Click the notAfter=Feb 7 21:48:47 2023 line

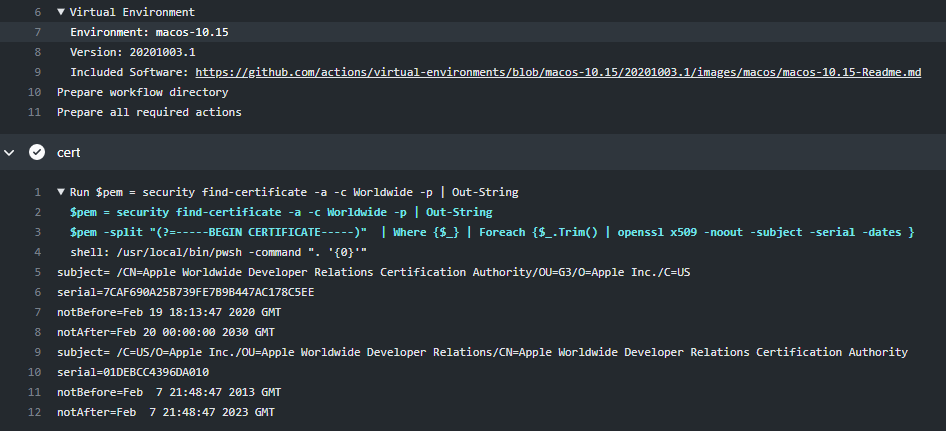(x=165, y=412)
